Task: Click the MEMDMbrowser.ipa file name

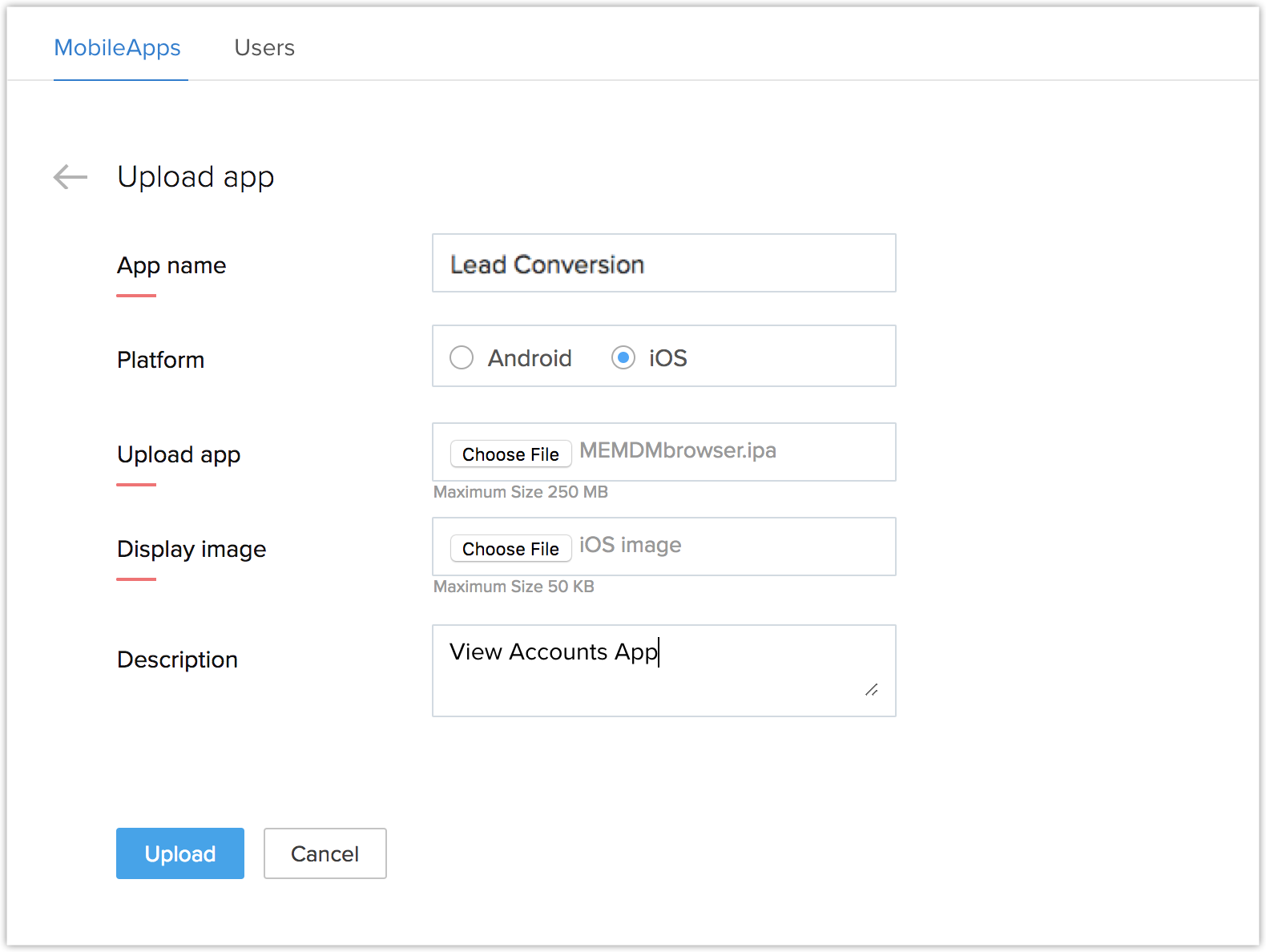Action: [678, 450]
